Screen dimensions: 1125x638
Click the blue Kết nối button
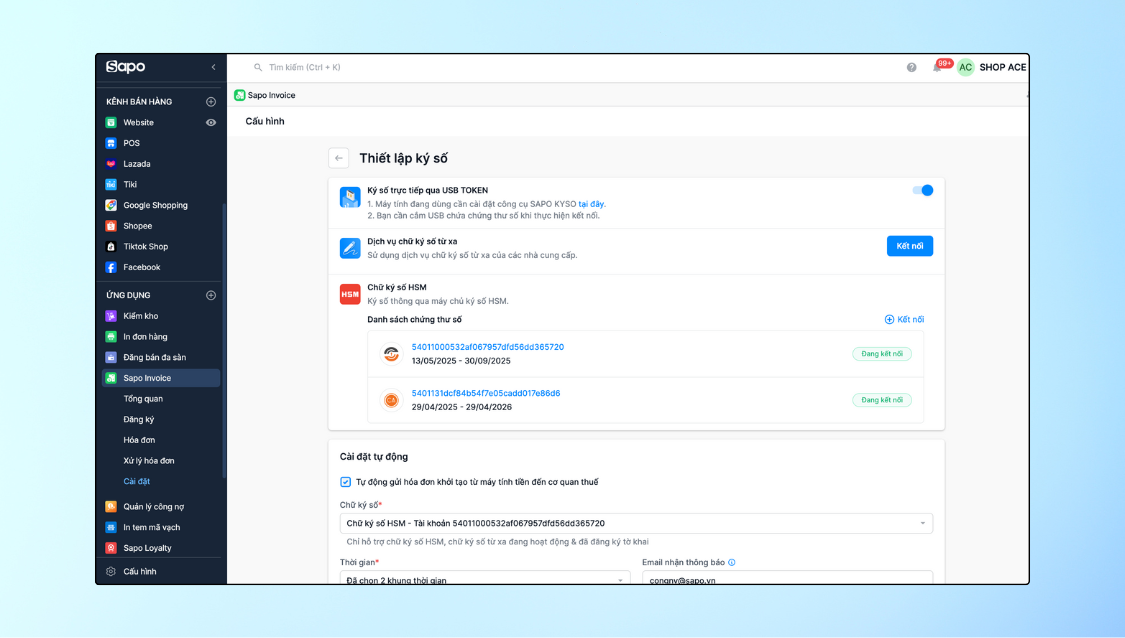point(909,246)
